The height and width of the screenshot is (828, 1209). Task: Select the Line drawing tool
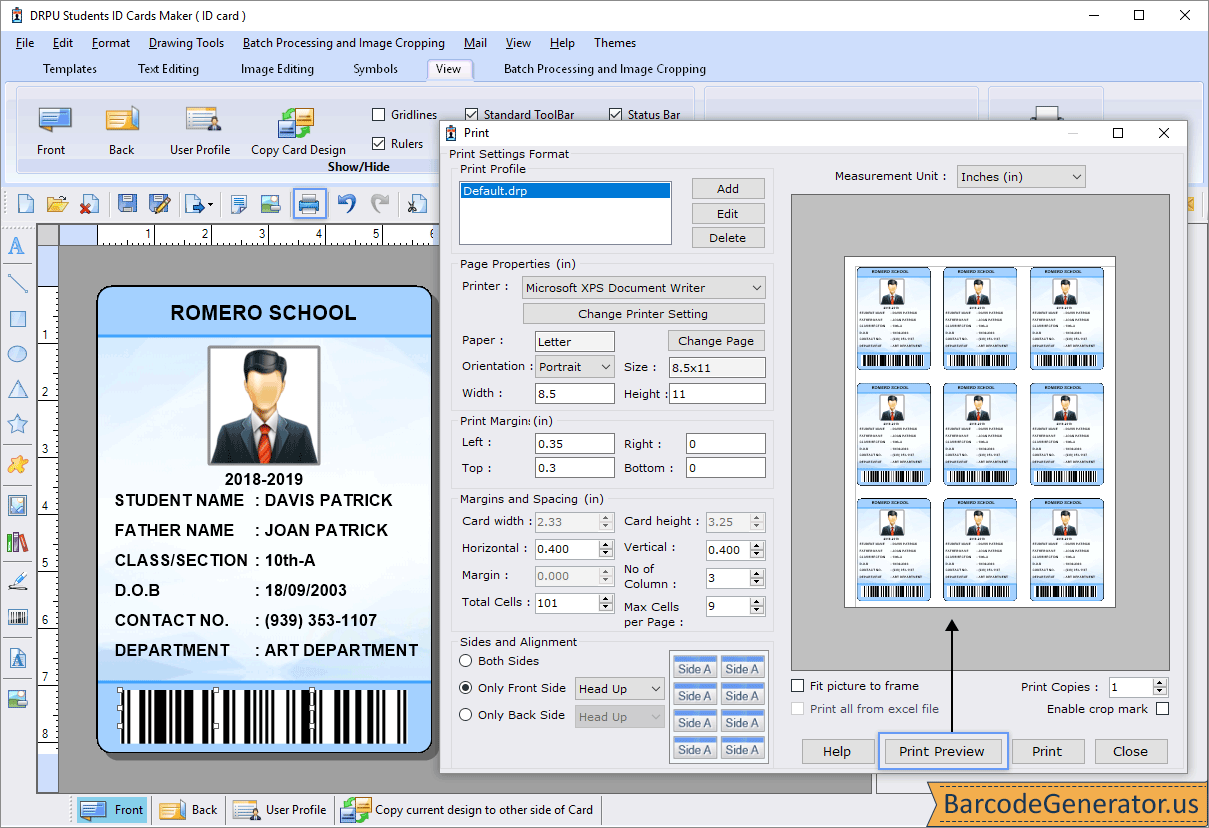pos(17,282)
